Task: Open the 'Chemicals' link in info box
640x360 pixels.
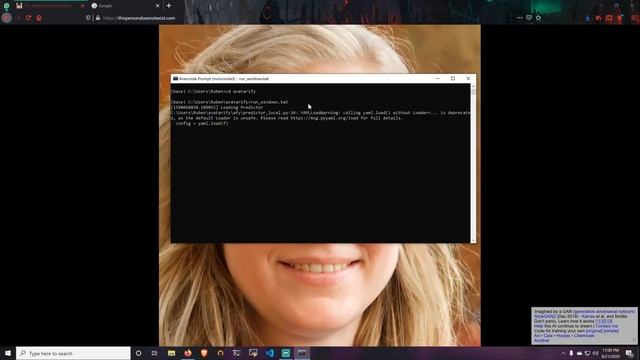Action: click(584, 336)
